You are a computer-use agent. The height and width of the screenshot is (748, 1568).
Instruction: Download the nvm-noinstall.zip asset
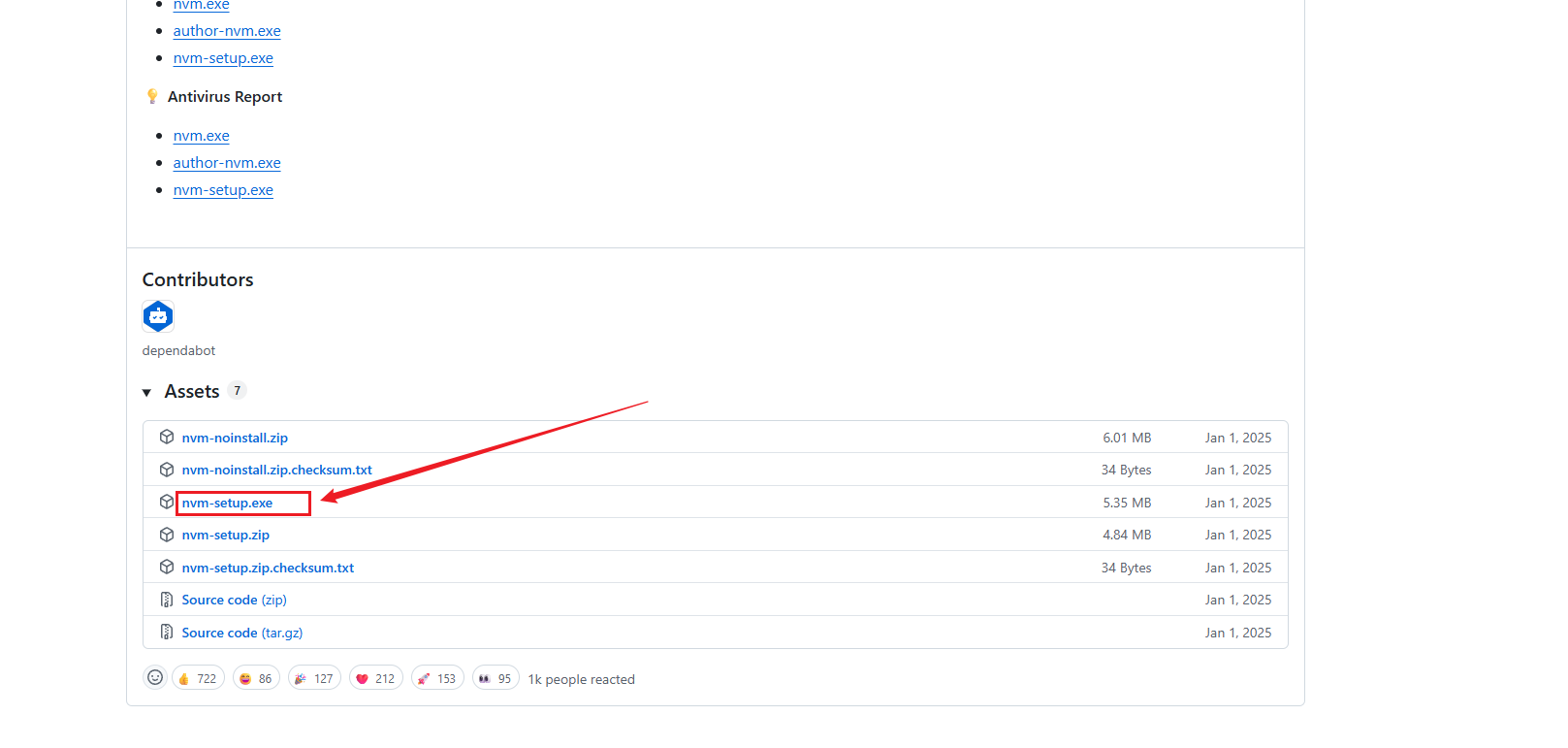[x=235, y=439]
